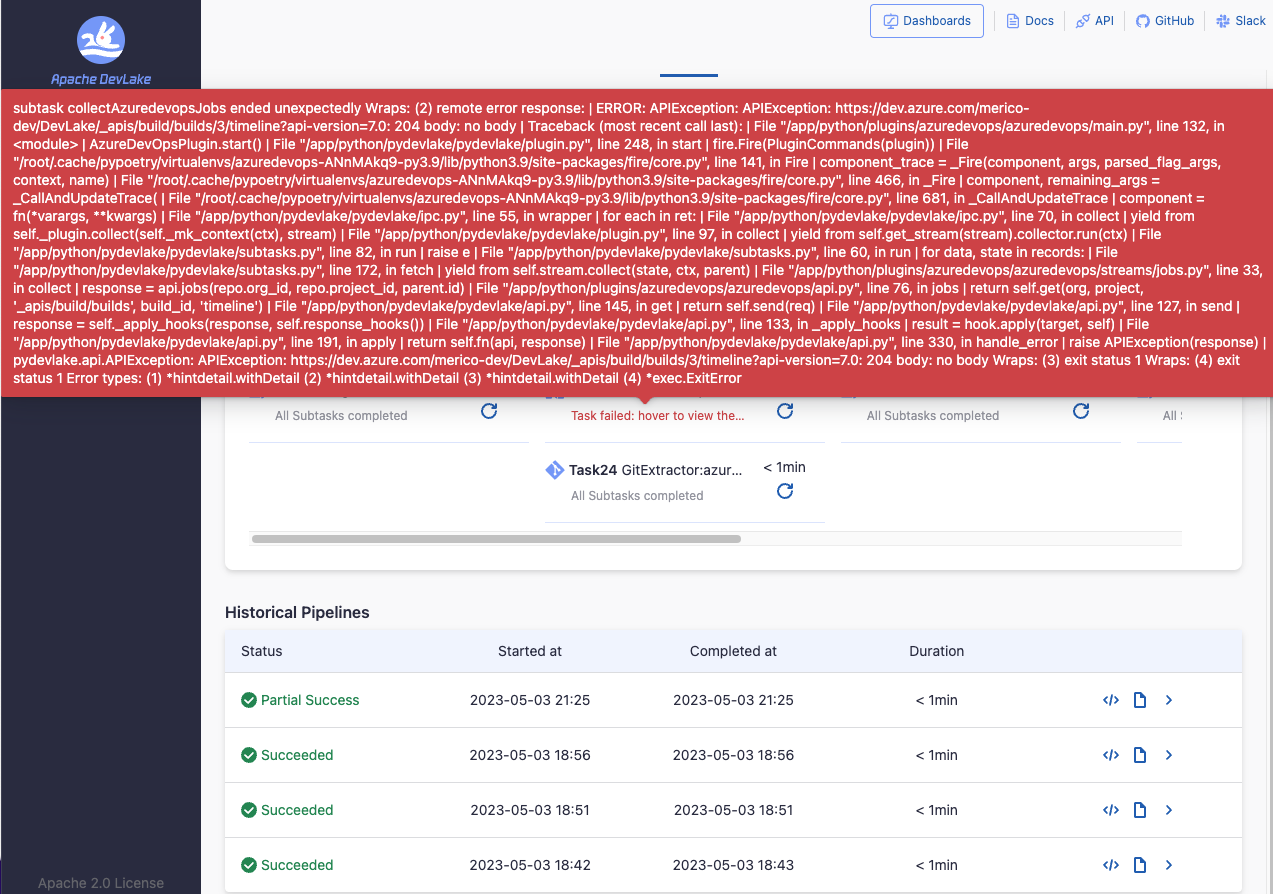The image size is (1273, 894).
Task: Open the Docs link
Action: pyautogui.click(x=1030, y=21)
